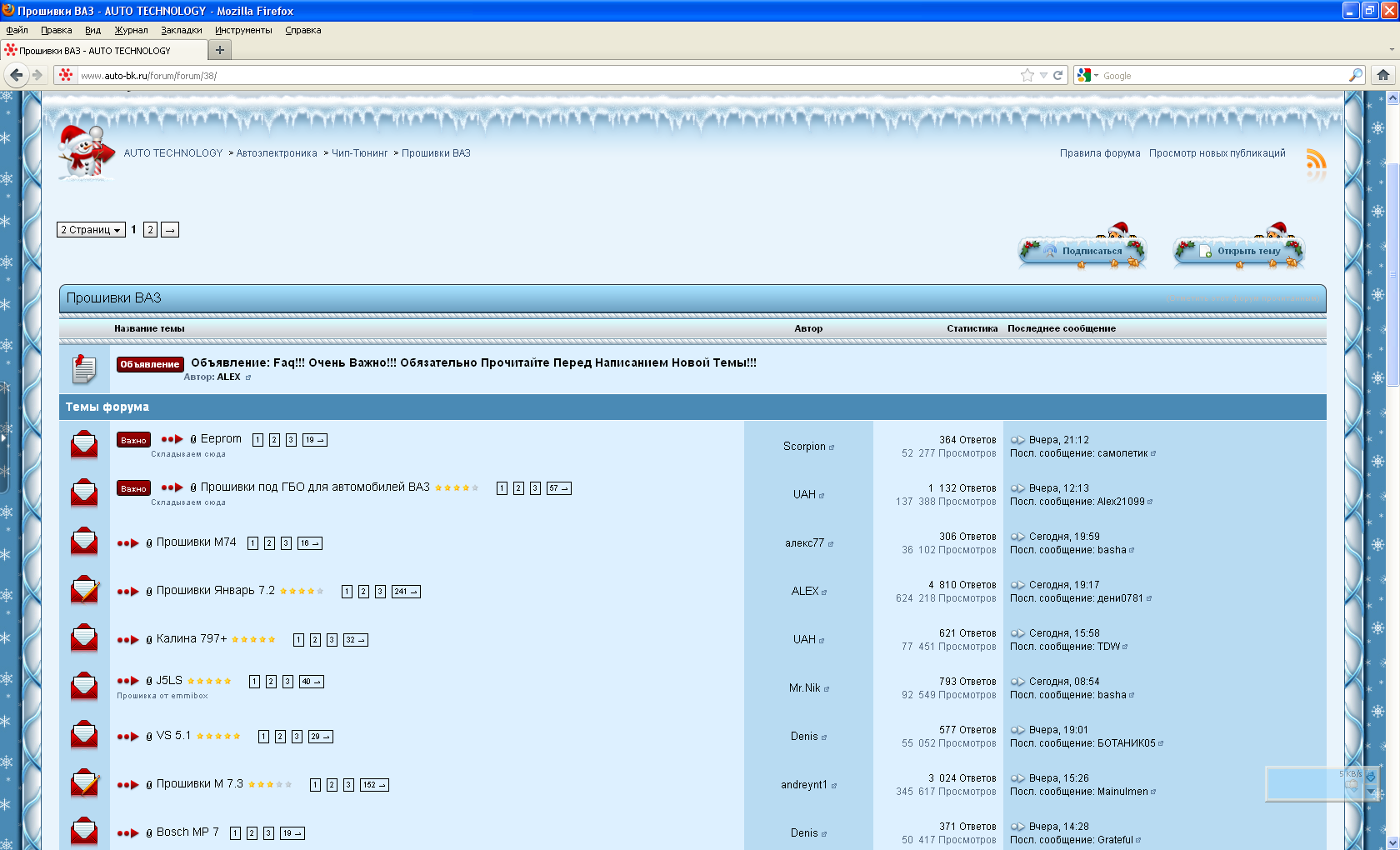Open the Правила форума link
The height and width of the screenshot is (850, 1400).
tap(1100, 153)
